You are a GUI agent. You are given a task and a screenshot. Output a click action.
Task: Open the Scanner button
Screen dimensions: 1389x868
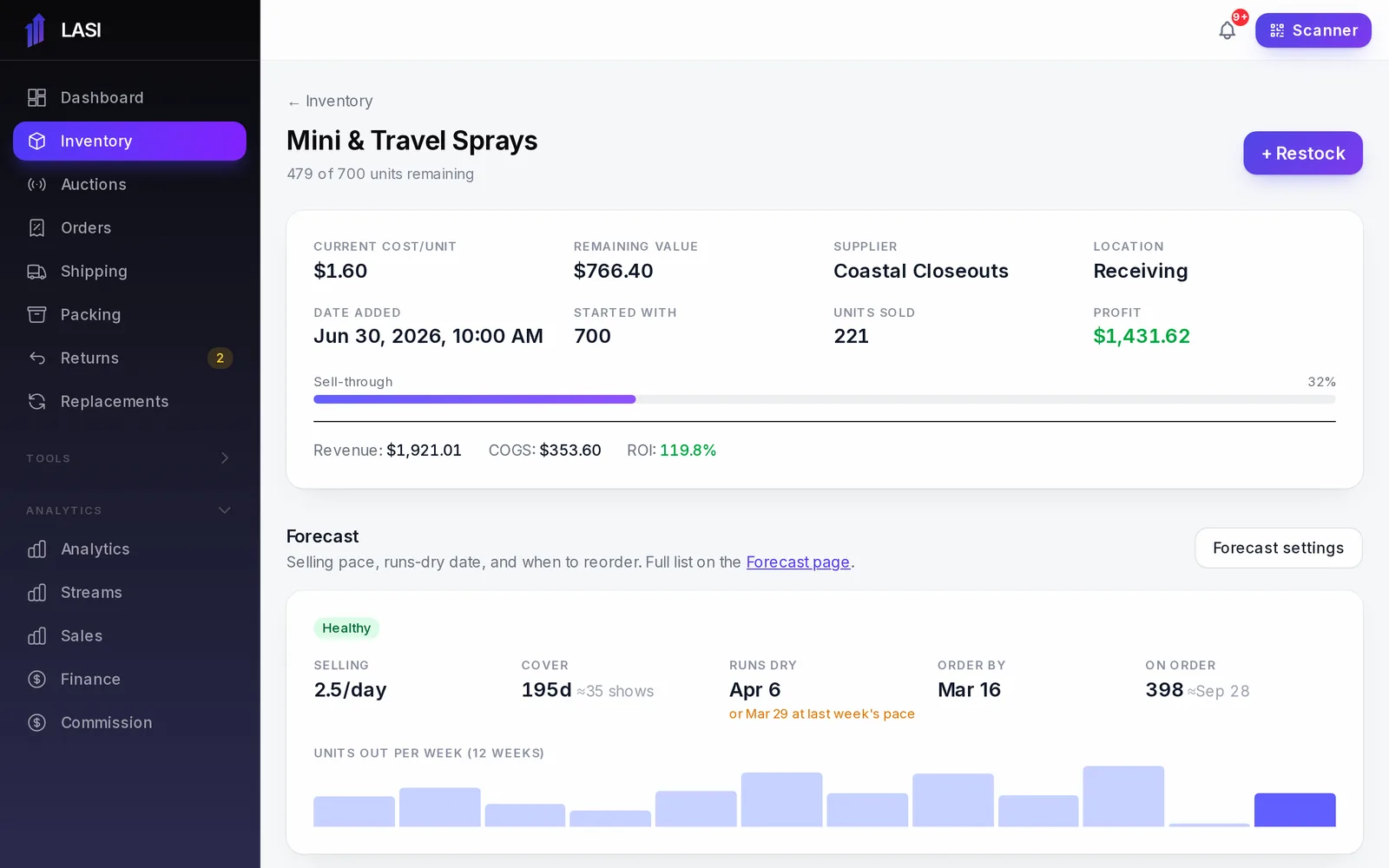(1313, 30)
